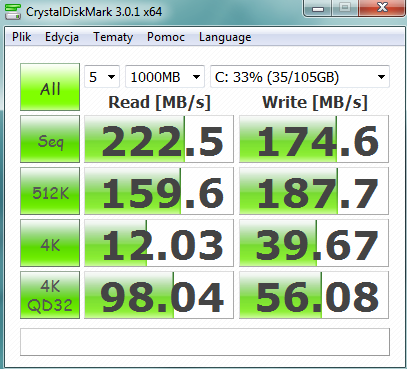Click the CrystalDiskMark title bar icon

click(13, 12)
